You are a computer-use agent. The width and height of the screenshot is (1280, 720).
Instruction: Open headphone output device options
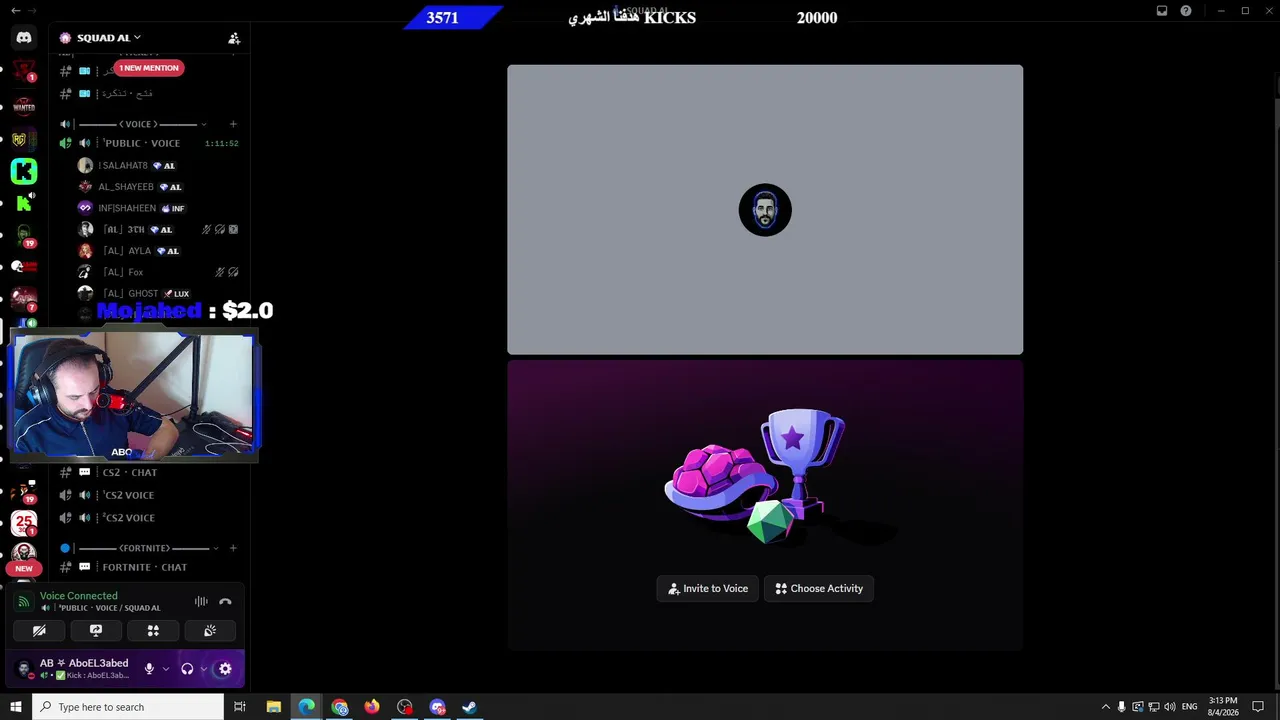click(x=204, y=669)
